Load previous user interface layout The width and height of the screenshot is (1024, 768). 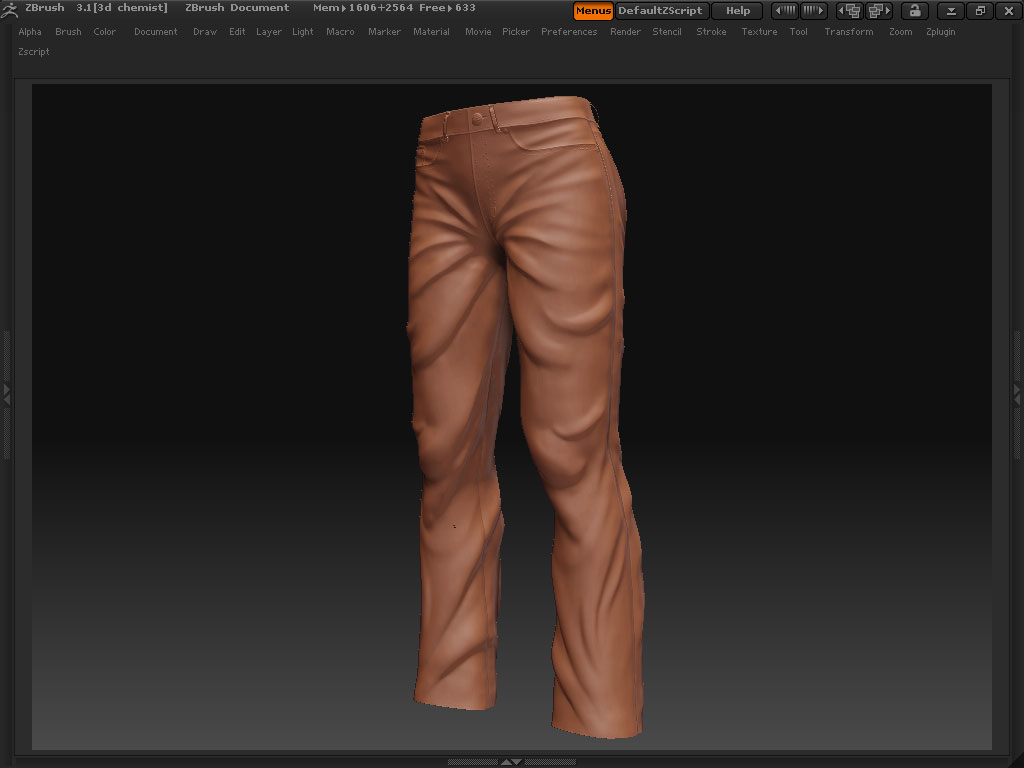(852, 10)
